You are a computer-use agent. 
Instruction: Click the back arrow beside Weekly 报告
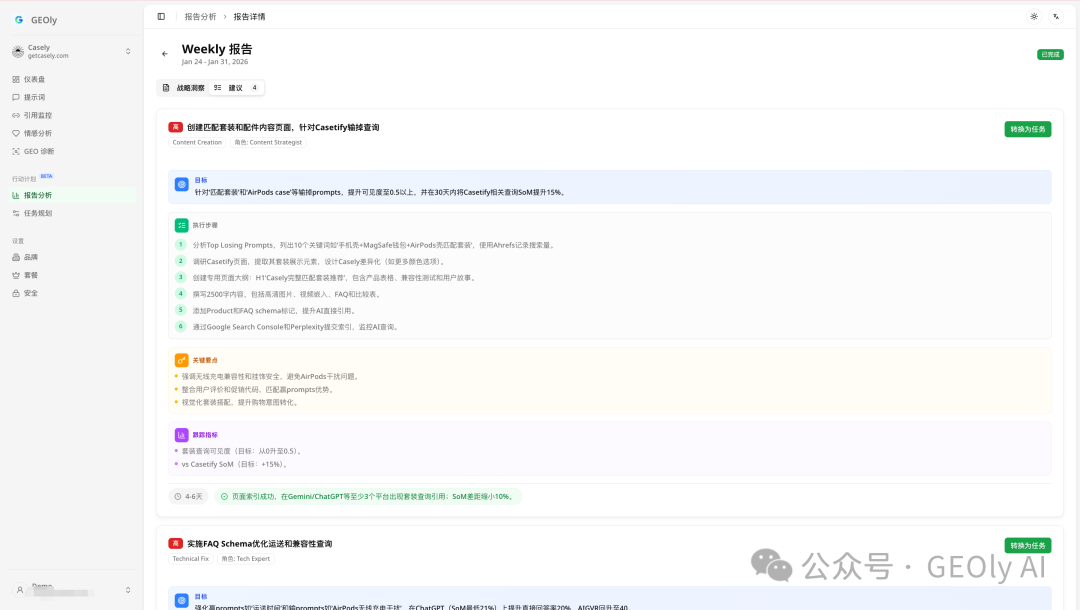point(165,54)
